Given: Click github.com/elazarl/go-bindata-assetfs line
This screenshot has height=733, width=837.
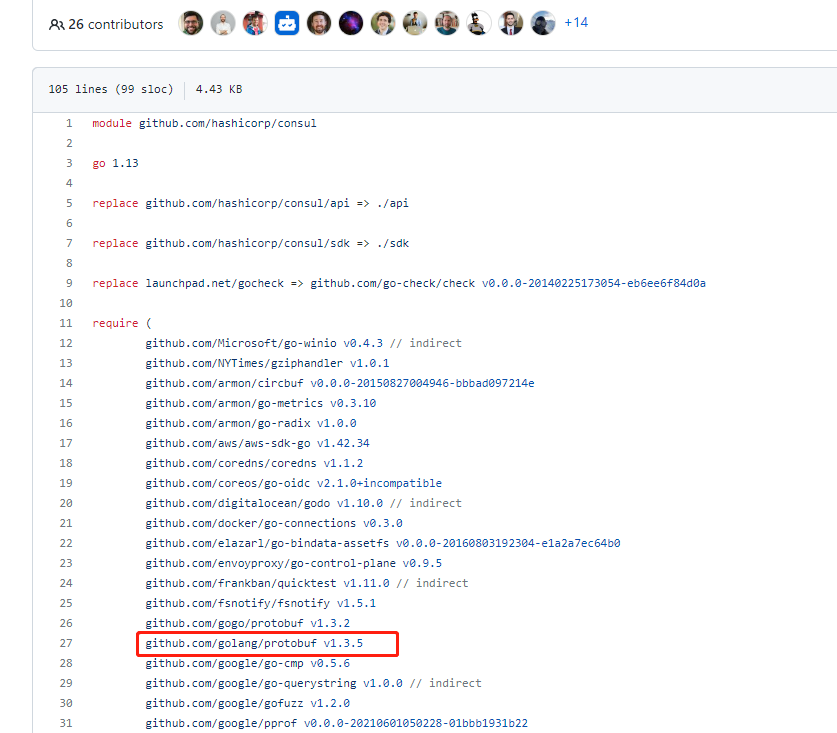Looking at the screenshot, I should click(383, 543).
